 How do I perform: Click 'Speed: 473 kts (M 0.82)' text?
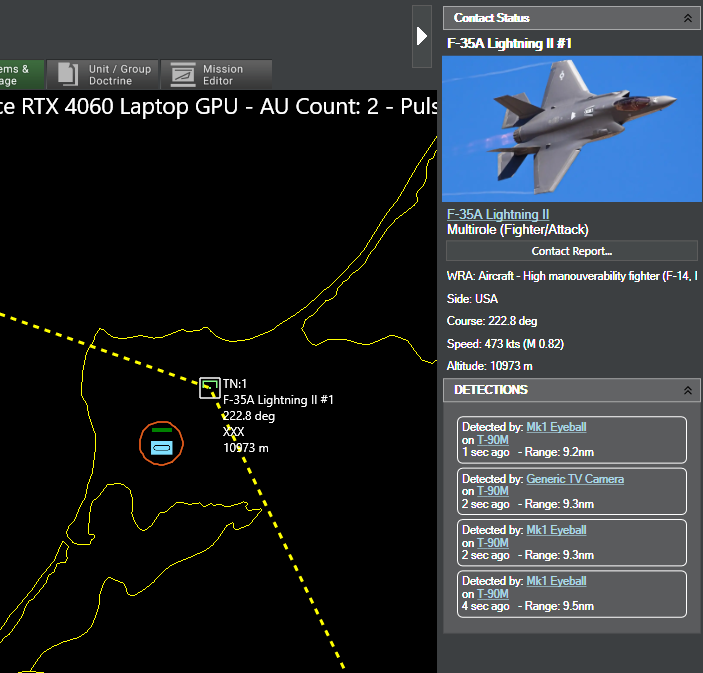pos(505,344)
